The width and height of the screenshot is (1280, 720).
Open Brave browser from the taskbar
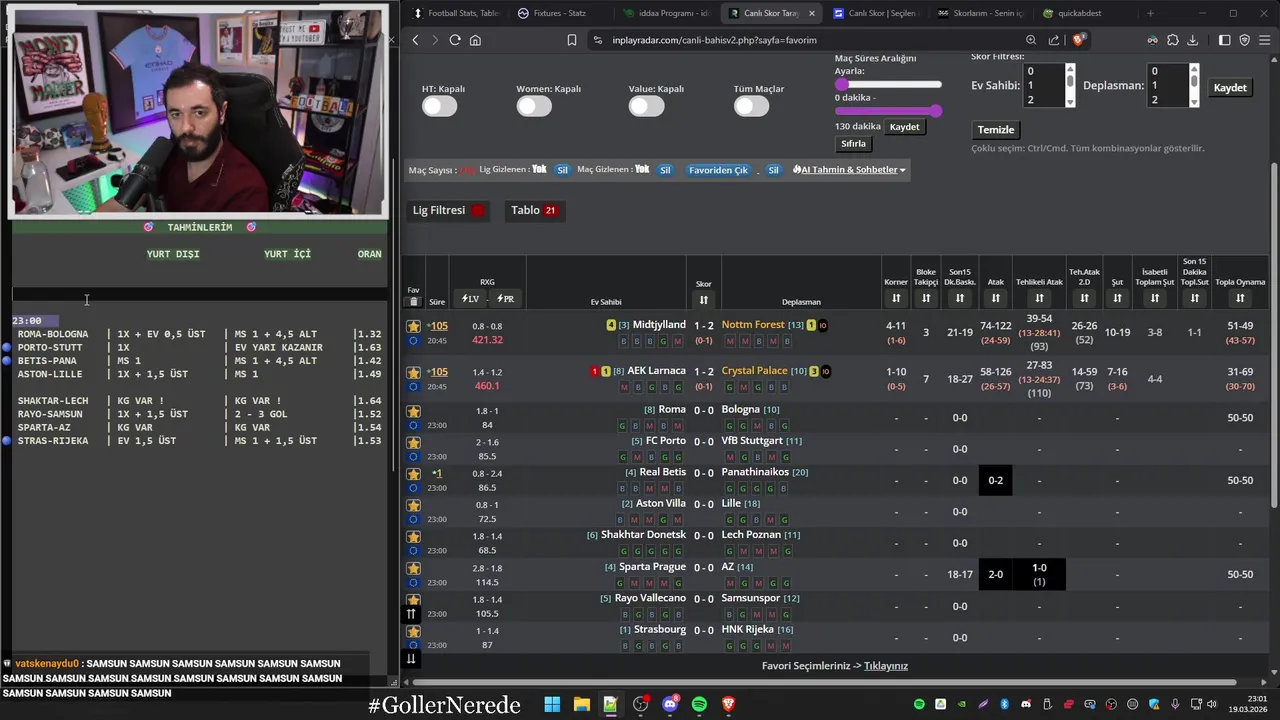point(729,704)
